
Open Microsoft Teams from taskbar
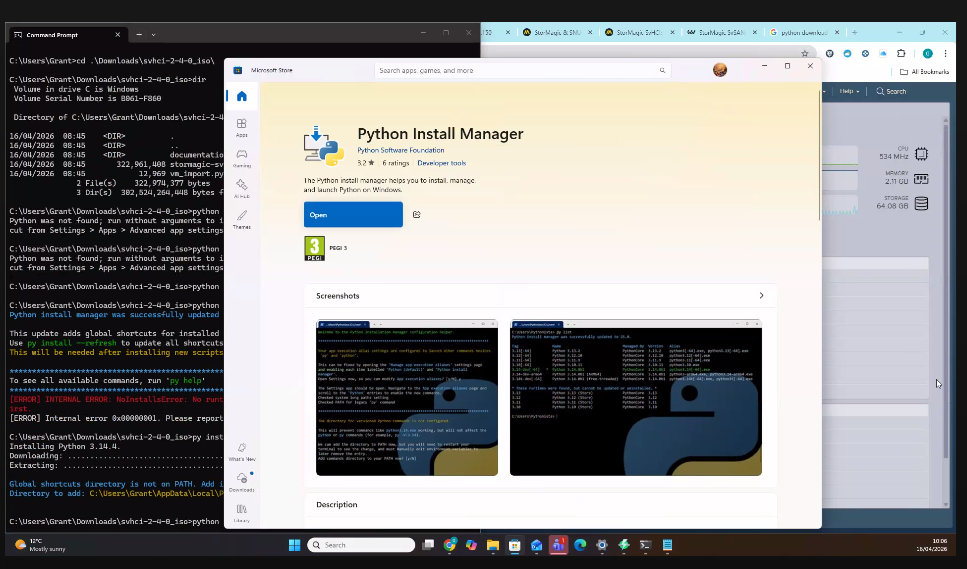558,545
